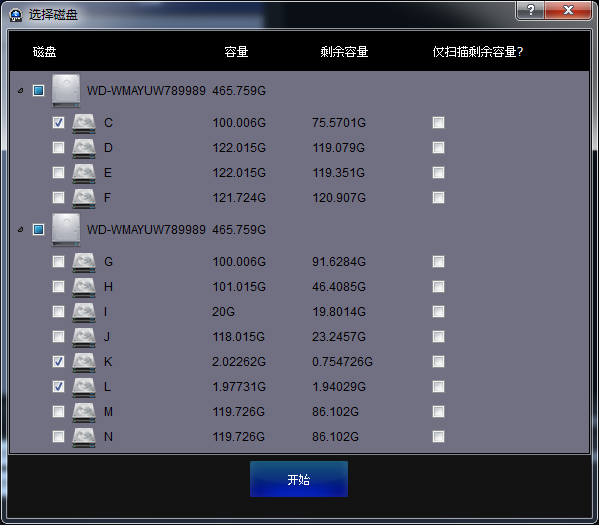Enable free-space-only scan for drive J
The width and height of the screenshot is (599, 525).
coord(439,337)
